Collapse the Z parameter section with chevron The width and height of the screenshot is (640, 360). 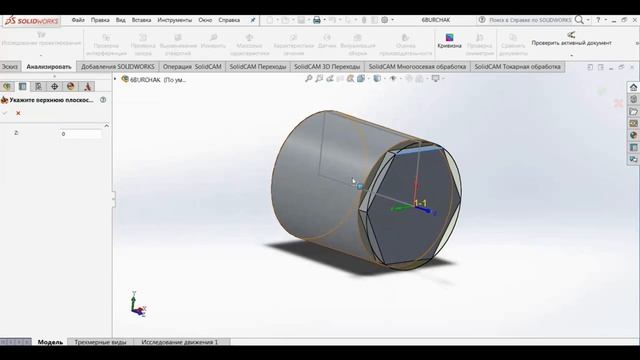106,126
